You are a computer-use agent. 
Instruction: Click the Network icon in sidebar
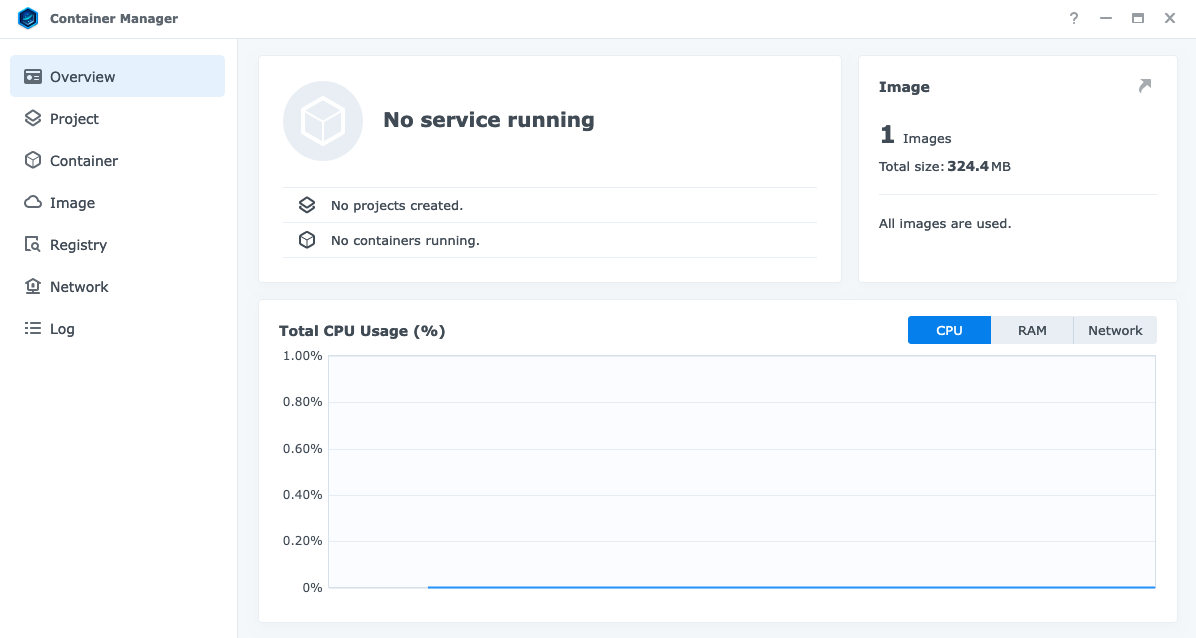(x=33, y=287)
